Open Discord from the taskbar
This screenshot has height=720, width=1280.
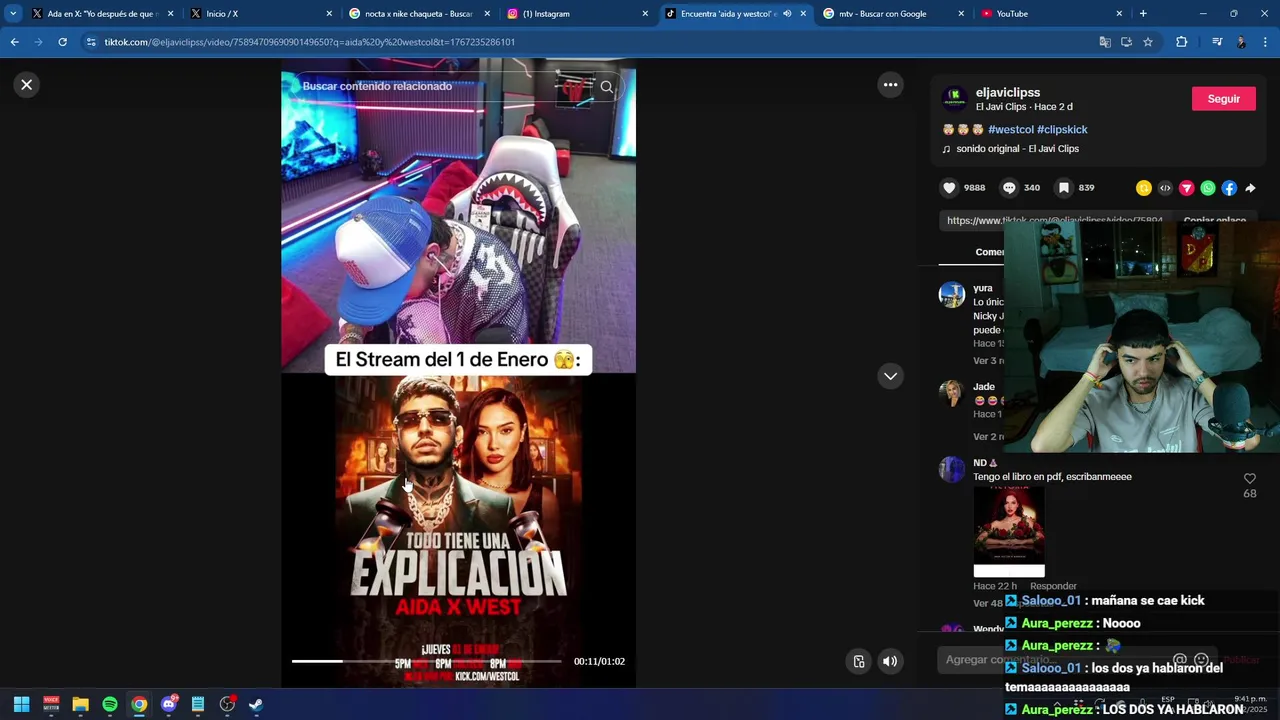169,704
